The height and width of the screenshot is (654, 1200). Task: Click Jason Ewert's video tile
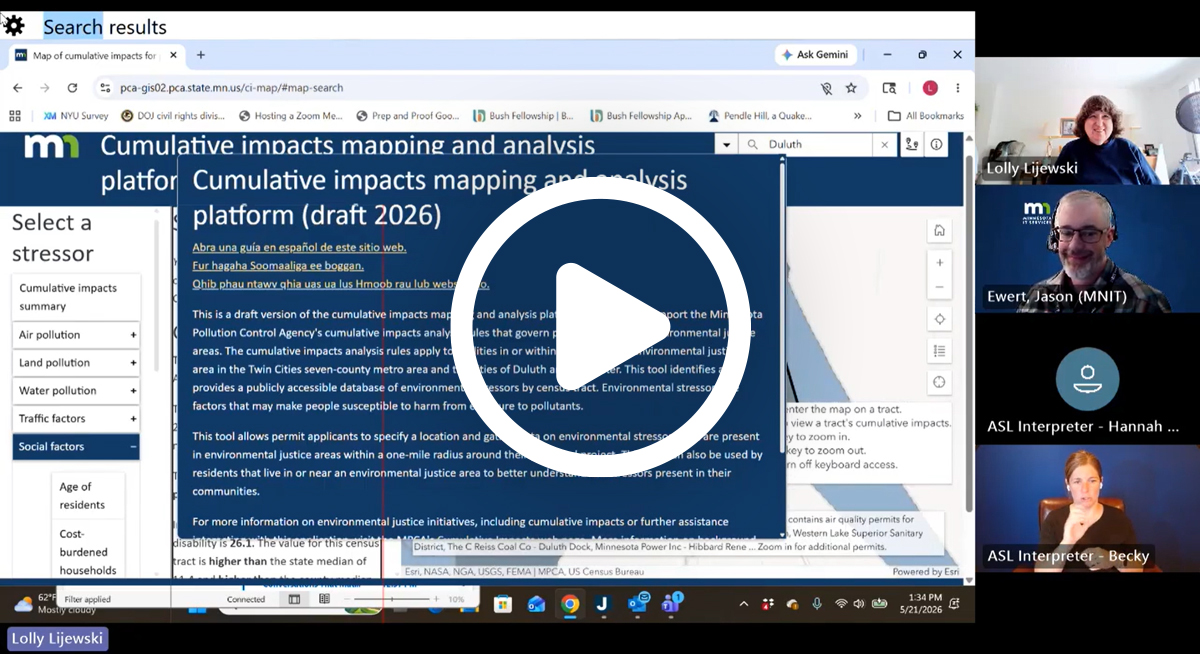tap(1088, 249)
